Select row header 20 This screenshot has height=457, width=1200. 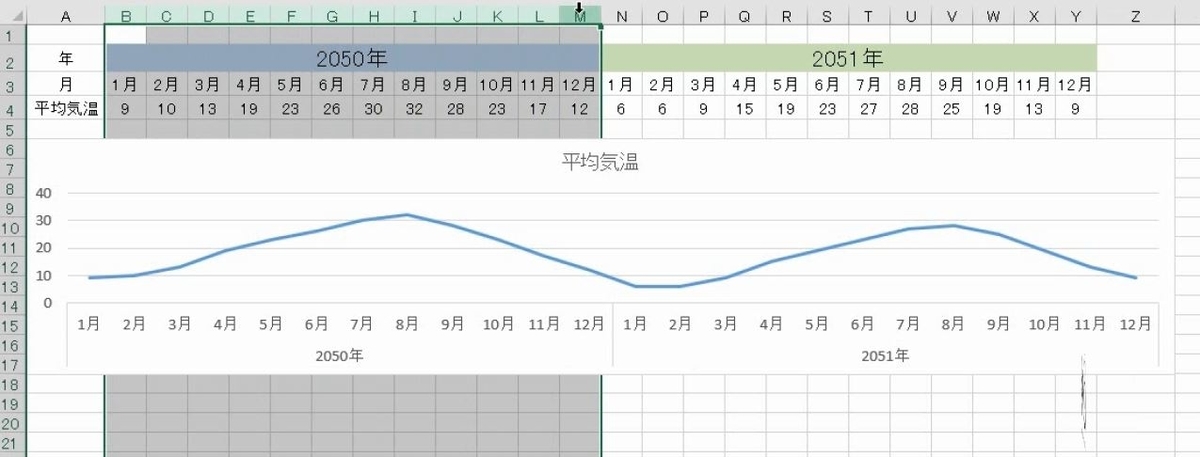coord(12,424)
